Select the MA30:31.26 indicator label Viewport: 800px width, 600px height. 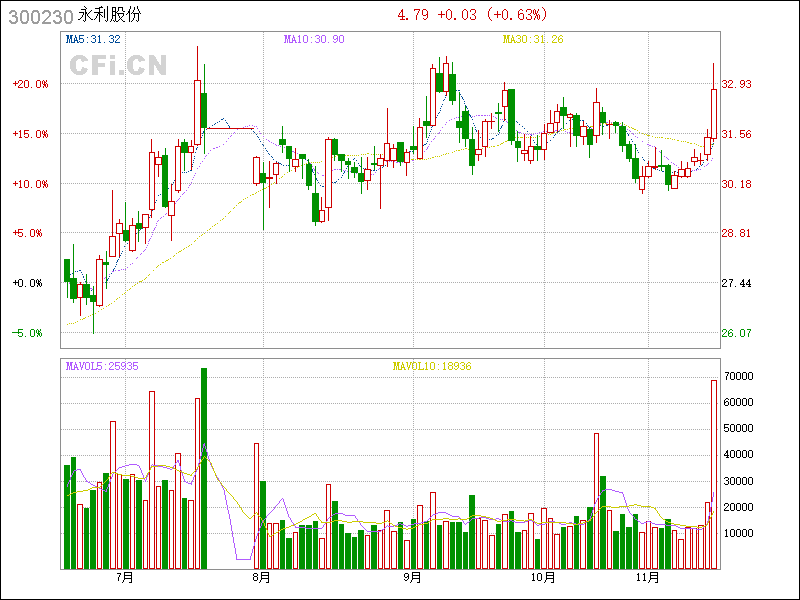(x=533, y=39)
